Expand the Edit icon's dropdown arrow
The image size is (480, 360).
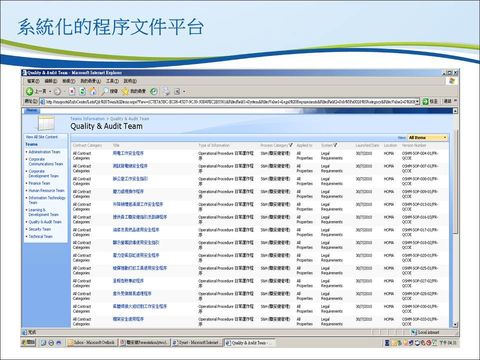coord(184,91)
